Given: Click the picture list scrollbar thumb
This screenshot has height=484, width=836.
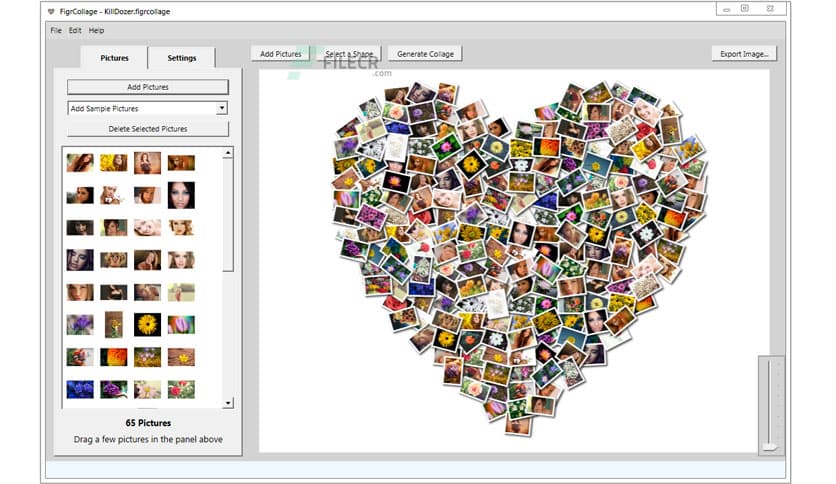Looking at the screenshot, I should pos(228,215).
